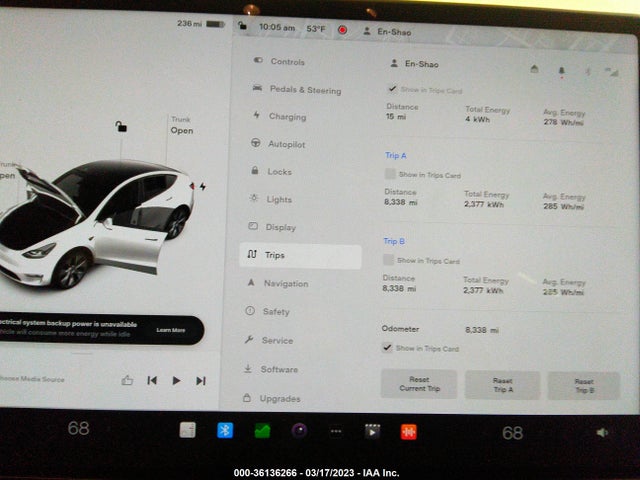This screenshot has width=640, height=480.
Task: Adjust passenger temperature 68
Action: 513,433
